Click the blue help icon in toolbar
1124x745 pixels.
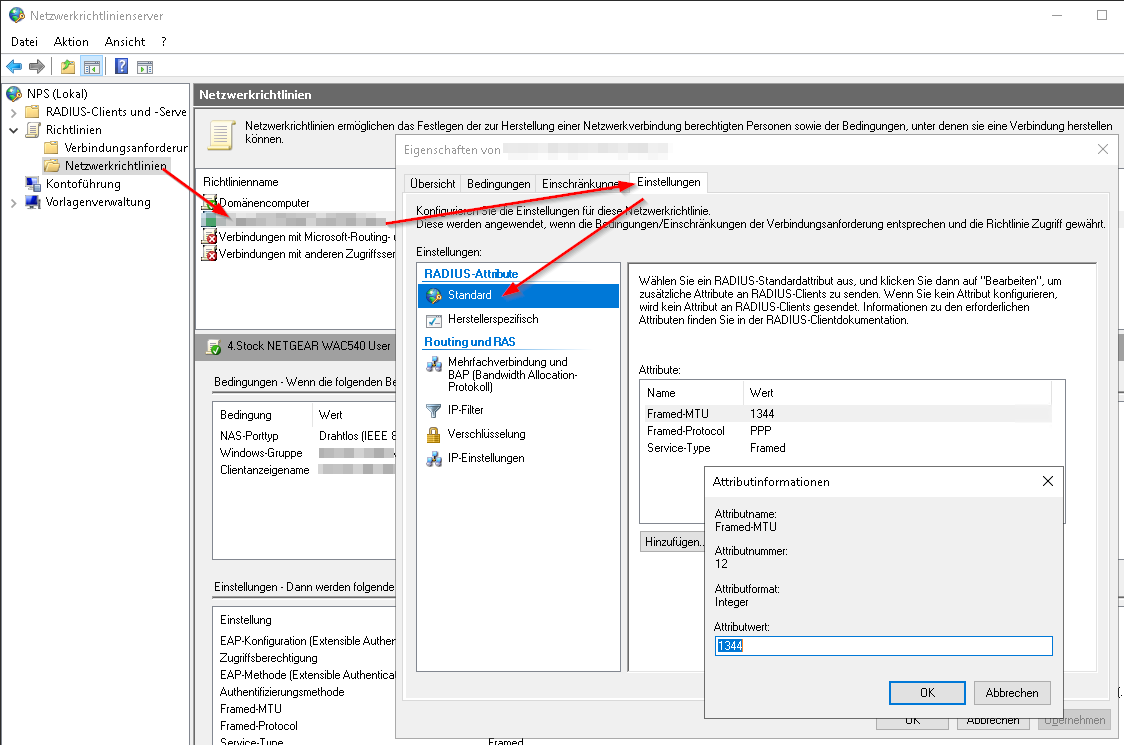coord(121,67)
